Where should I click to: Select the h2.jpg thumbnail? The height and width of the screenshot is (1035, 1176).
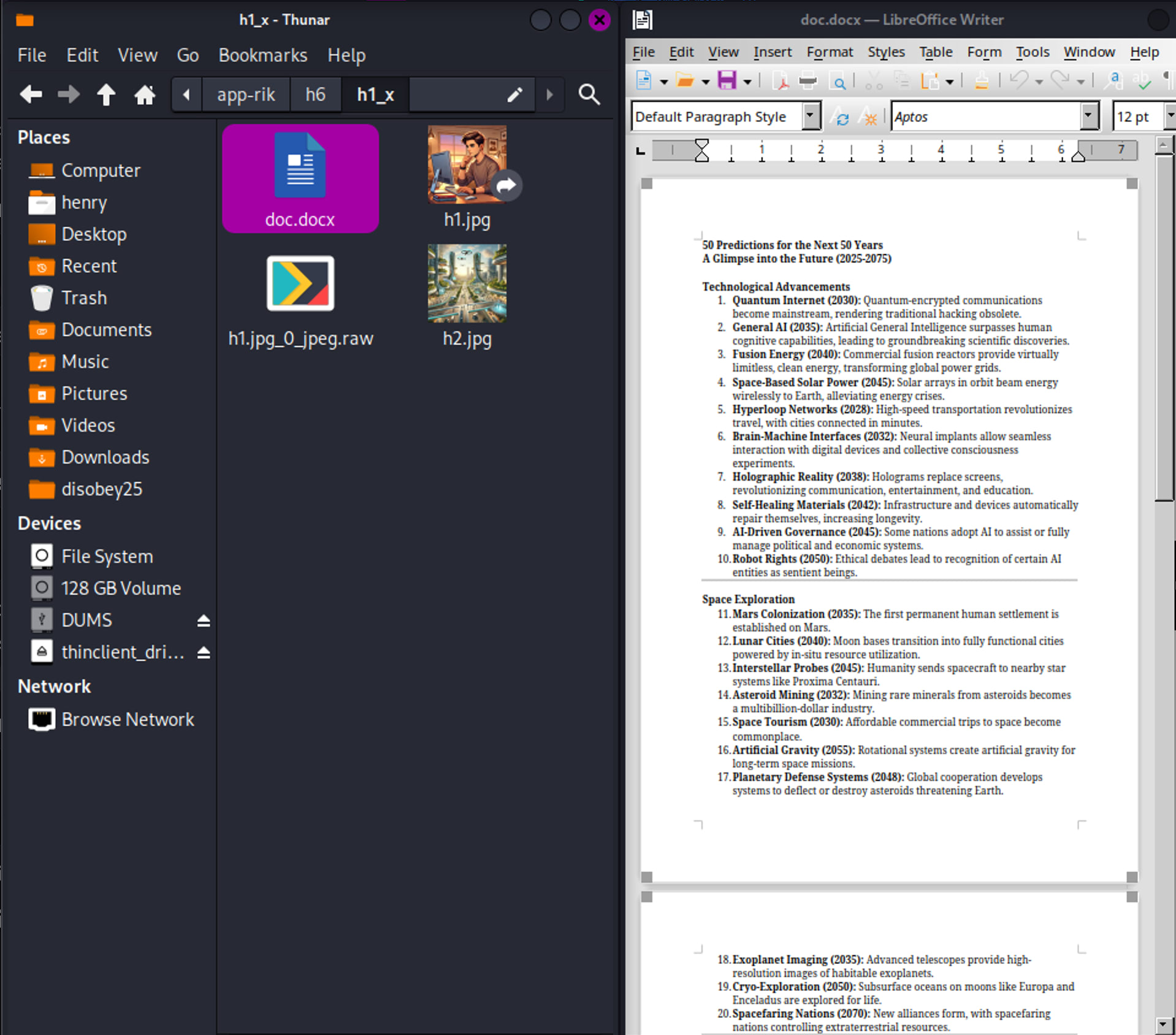coord(467,284)
